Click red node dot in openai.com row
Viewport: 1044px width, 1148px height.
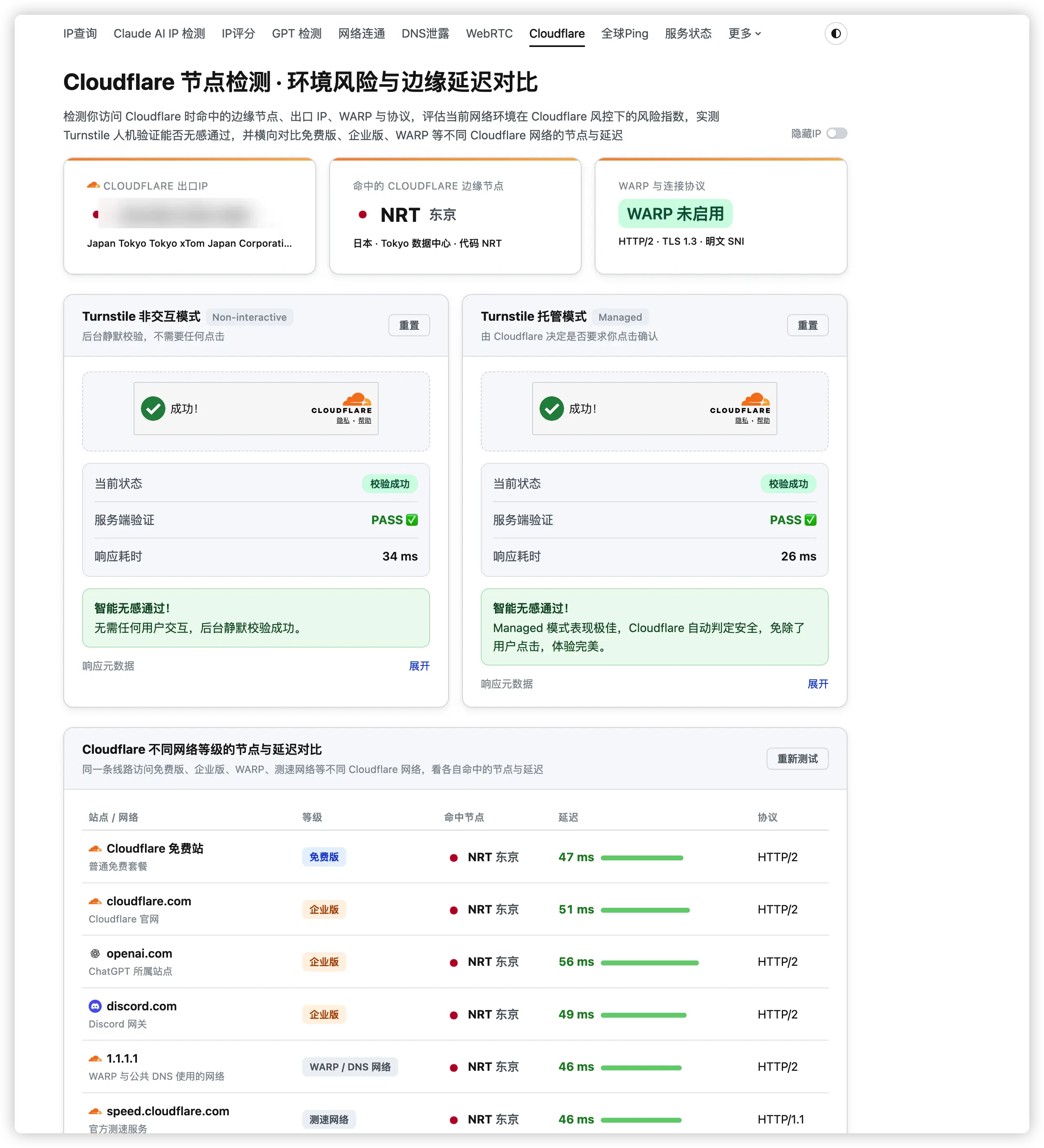(x=454, y=963)
